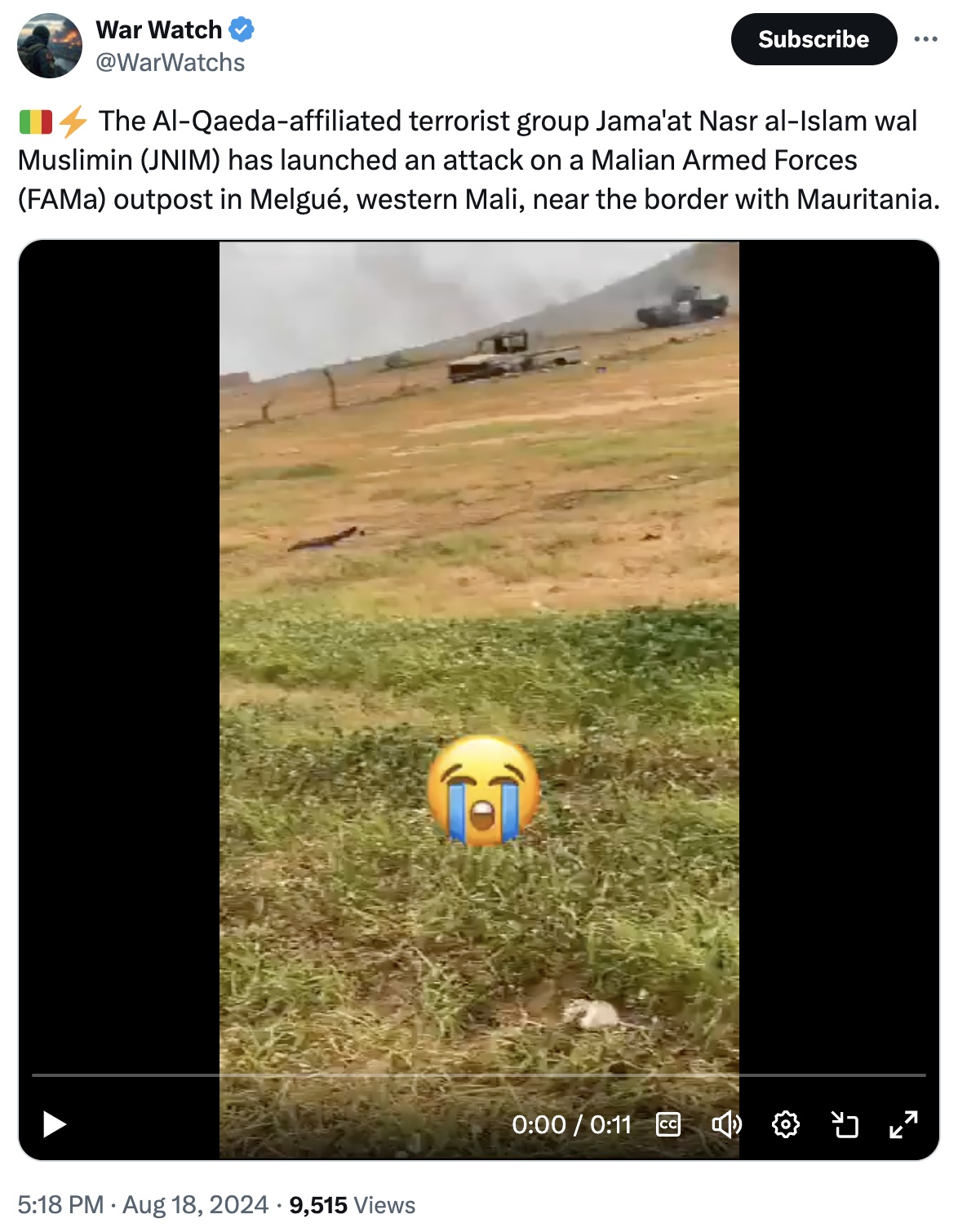Screen dimensions: 958x1232
Task: Click the 9,515 Views count
Action: (x=353, y=1205)
